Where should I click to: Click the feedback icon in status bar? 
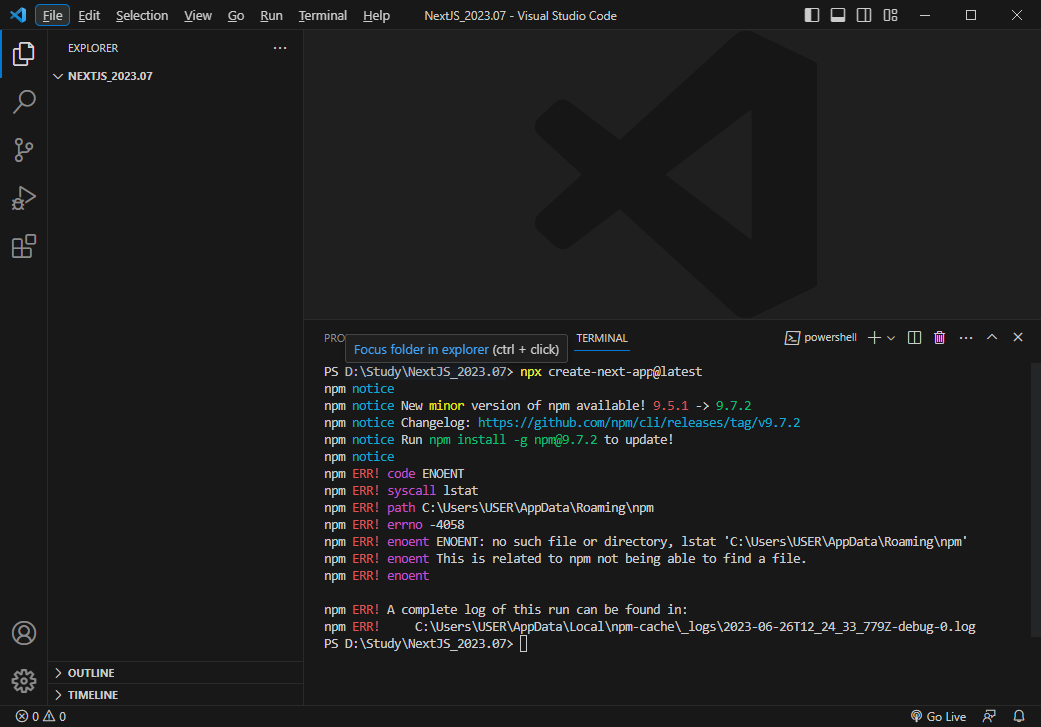click(x=989, y=716)
